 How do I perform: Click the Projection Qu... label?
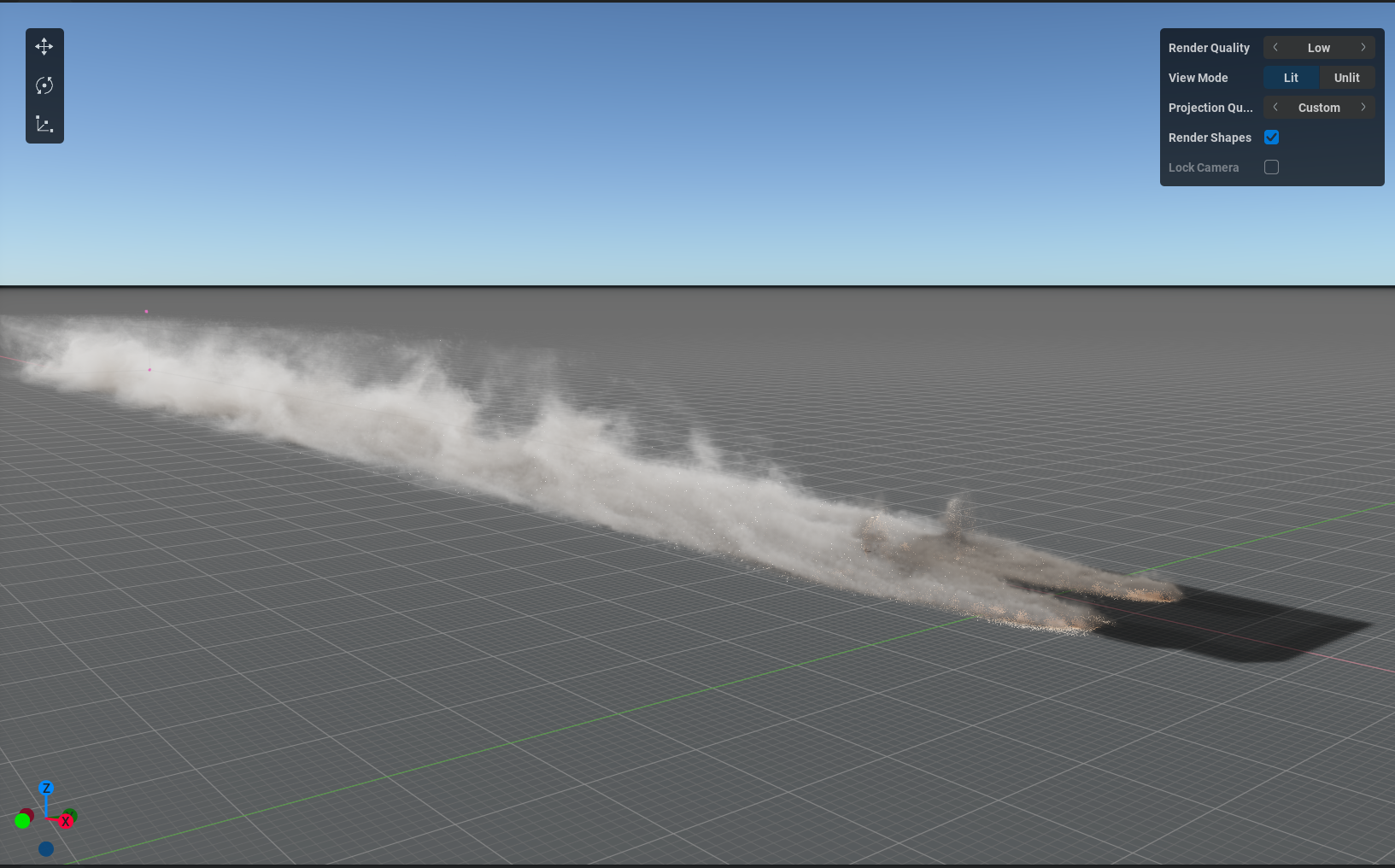coord(1210,108)
